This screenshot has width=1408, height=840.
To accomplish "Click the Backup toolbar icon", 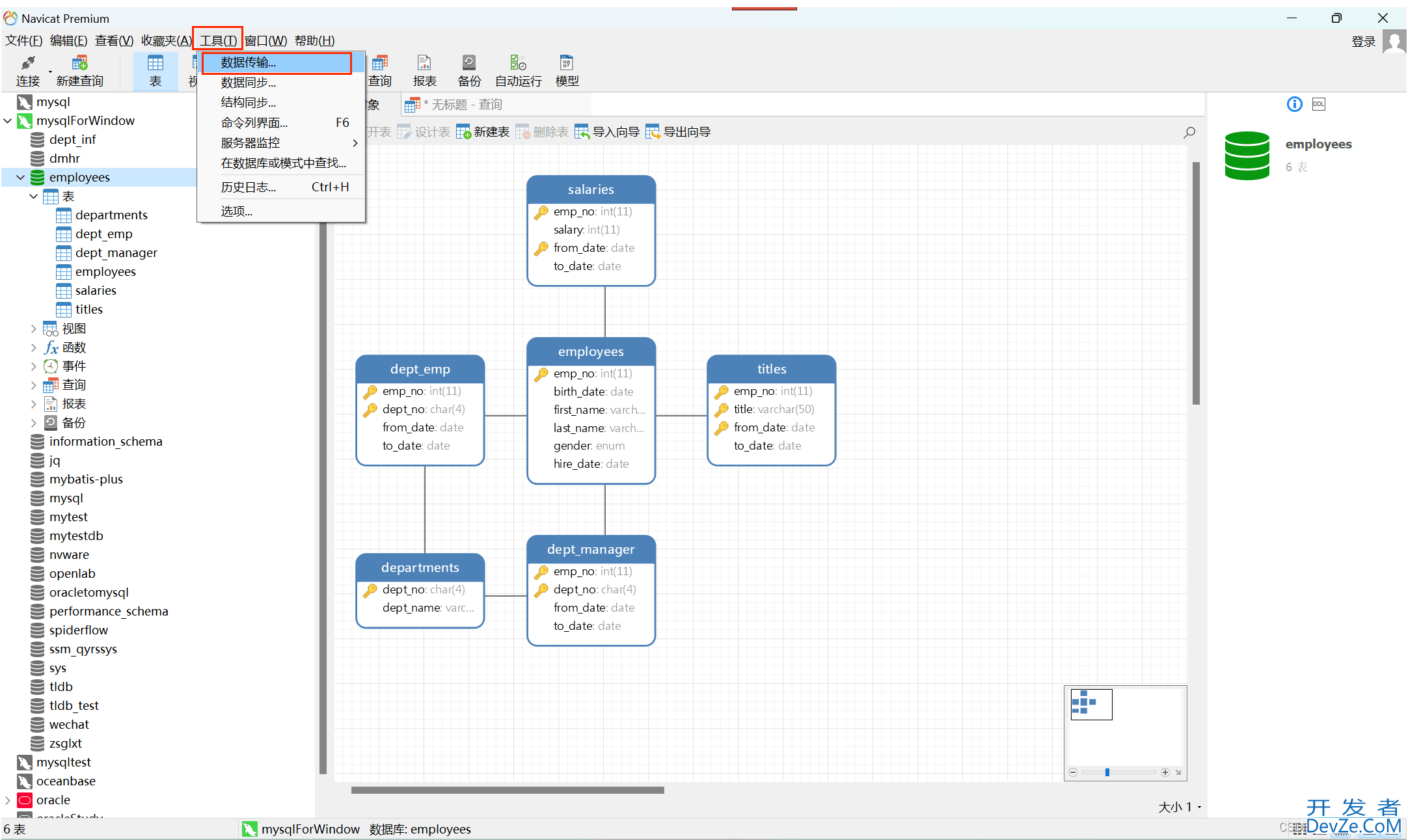I will (x=469, y=71).
